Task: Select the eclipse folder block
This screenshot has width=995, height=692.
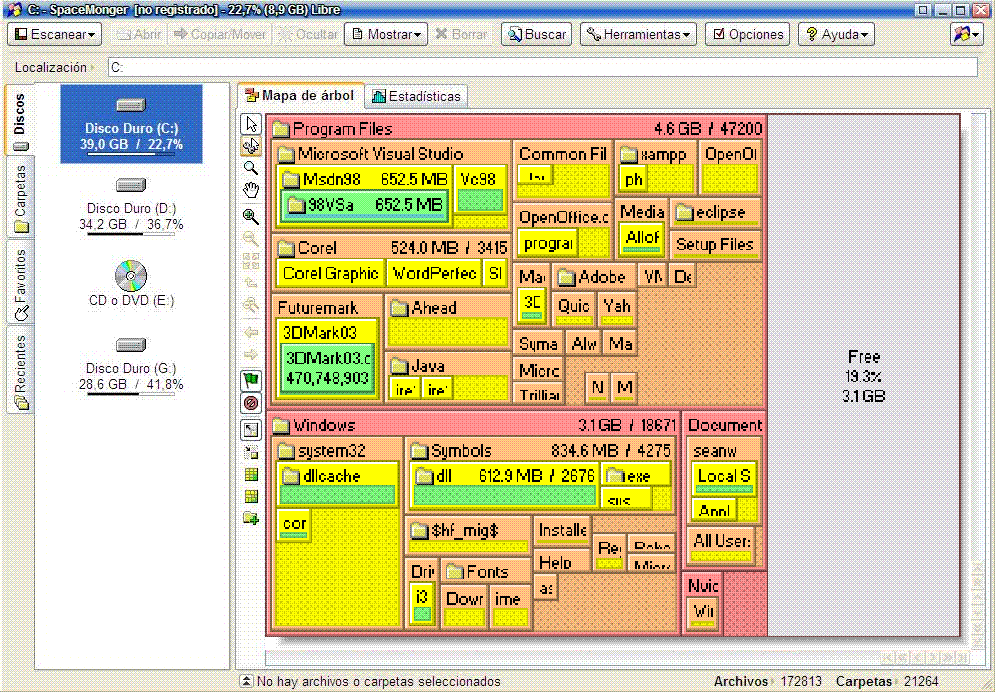Action: [x=716, y=212]
